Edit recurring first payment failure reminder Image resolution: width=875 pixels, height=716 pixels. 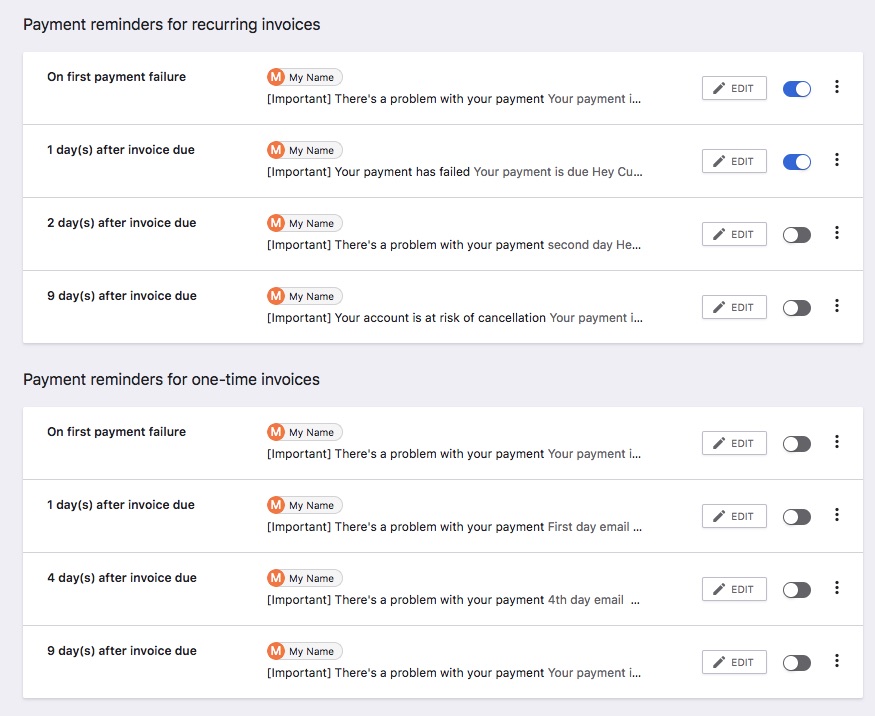[x=734, y=88]
